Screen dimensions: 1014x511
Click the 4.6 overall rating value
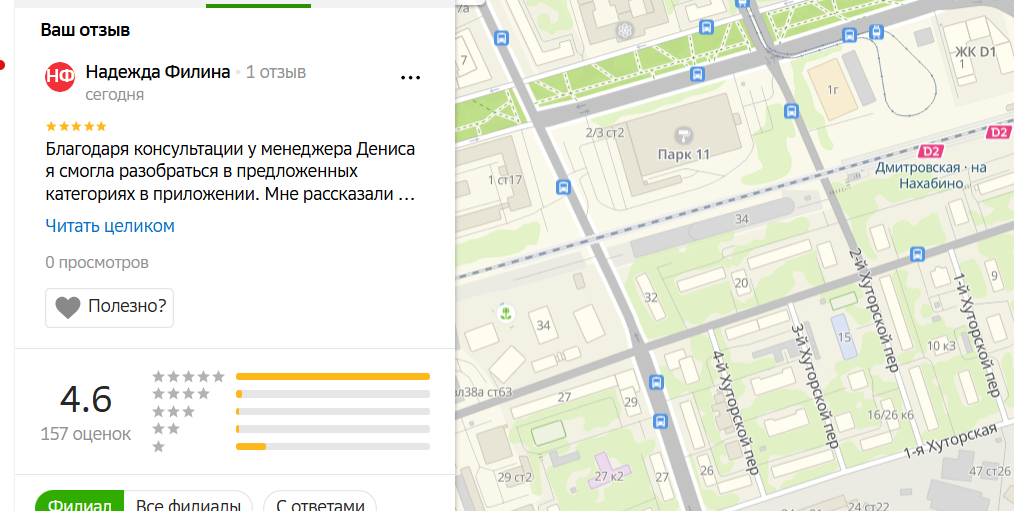coord(86,399)
